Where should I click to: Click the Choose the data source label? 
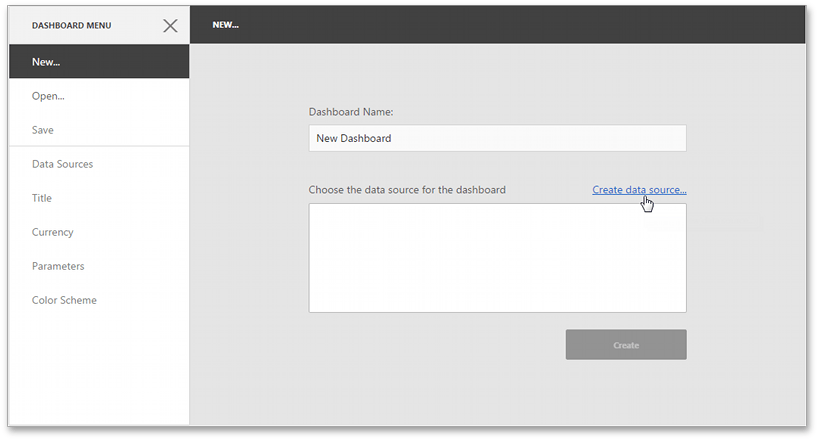pyautogui.click(x=407, y=190)
